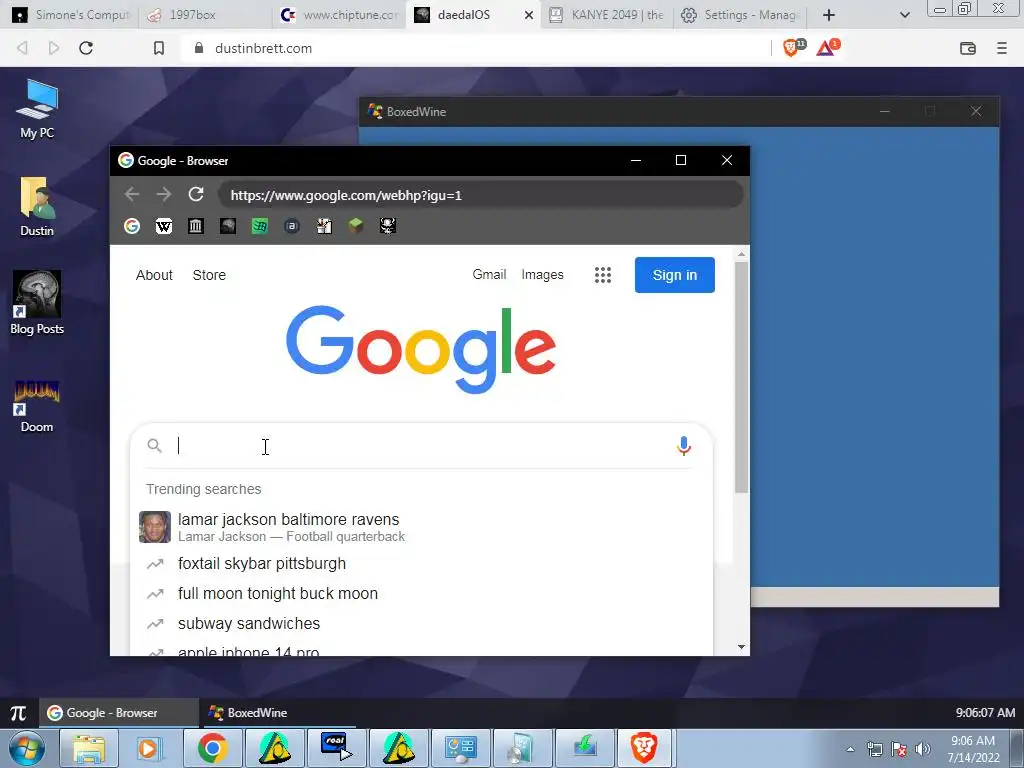This screenshot has height=768, width=1024.
Task: Click the daedalOS Browser URL bar
Action: (x=481, y=195)
